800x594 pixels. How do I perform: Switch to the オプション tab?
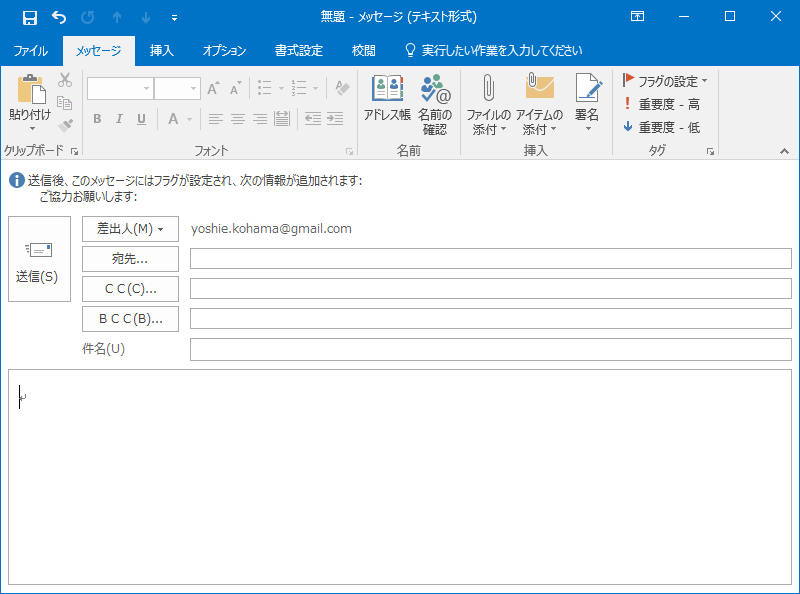tap(224, 51)
